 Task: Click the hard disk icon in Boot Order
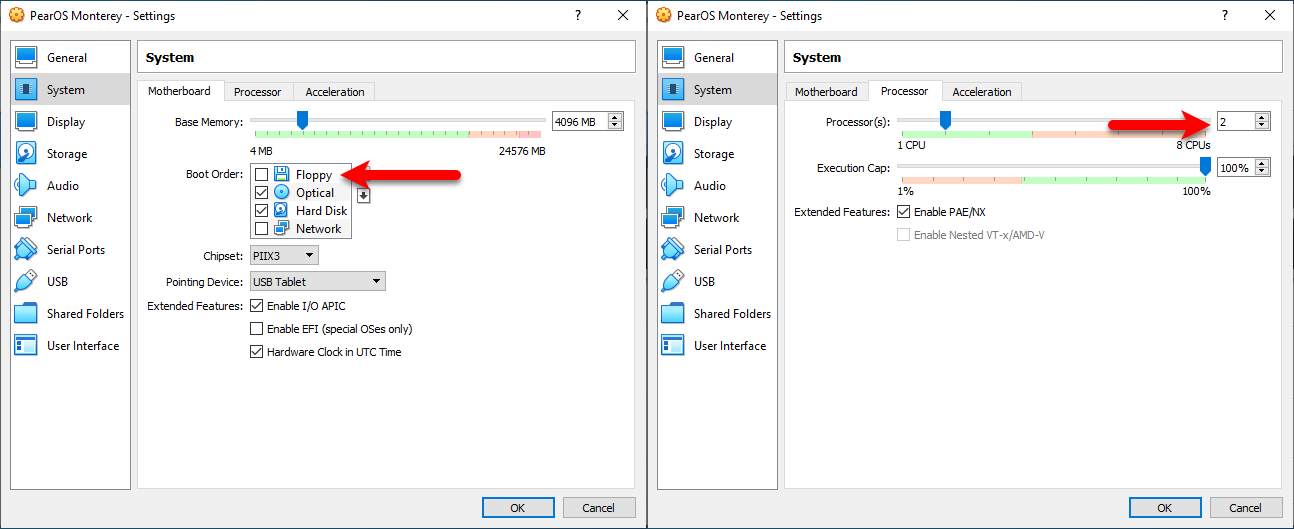coord(281,210)
